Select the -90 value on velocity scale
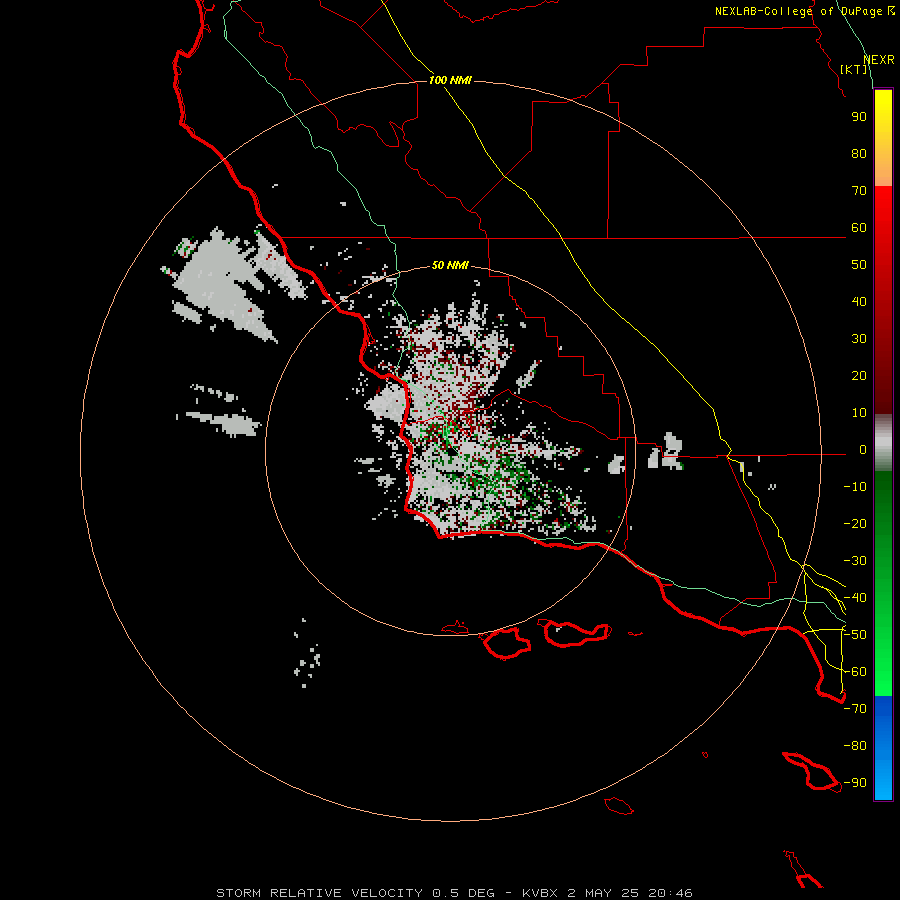The height and width of the screenshot is (900, 900). pos(855,783)
